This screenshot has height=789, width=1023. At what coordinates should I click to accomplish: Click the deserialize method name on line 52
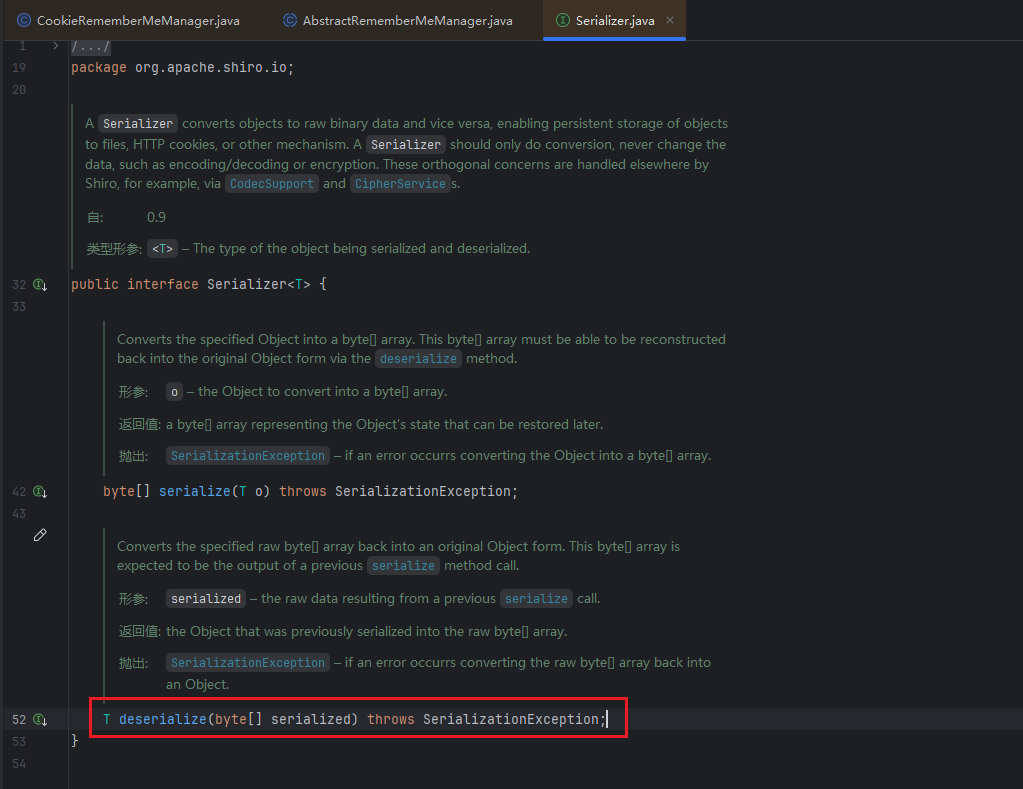click(x=162, y=720)
